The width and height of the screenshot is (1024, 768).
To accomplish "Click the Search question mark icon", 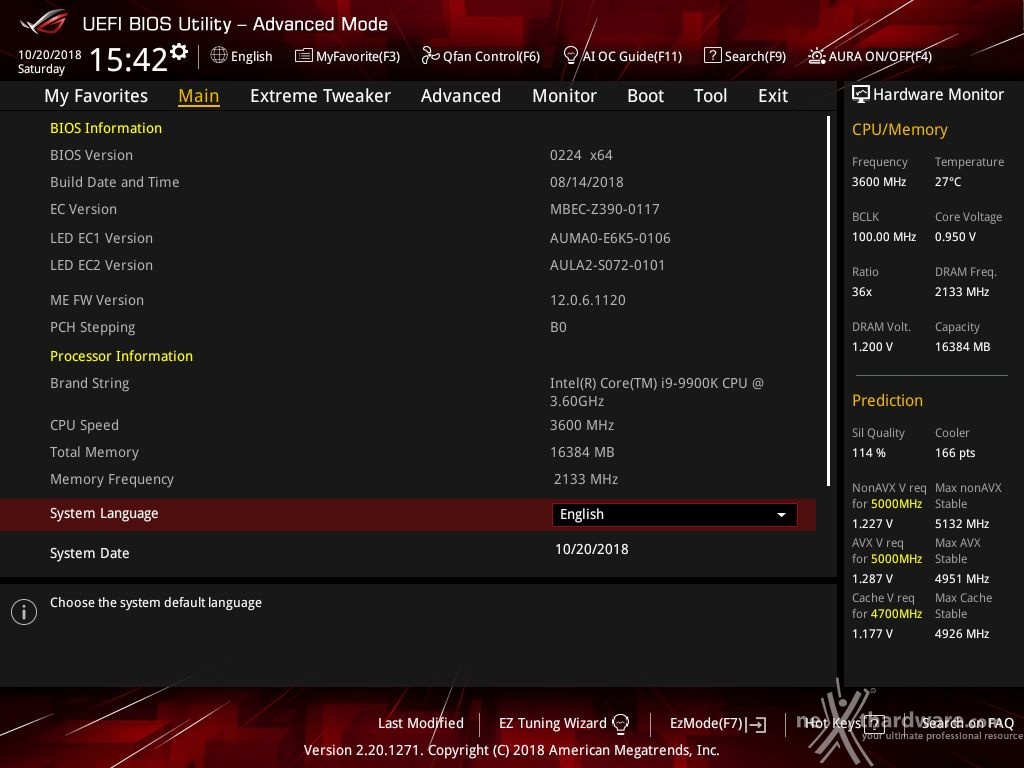I will (712, 56).
